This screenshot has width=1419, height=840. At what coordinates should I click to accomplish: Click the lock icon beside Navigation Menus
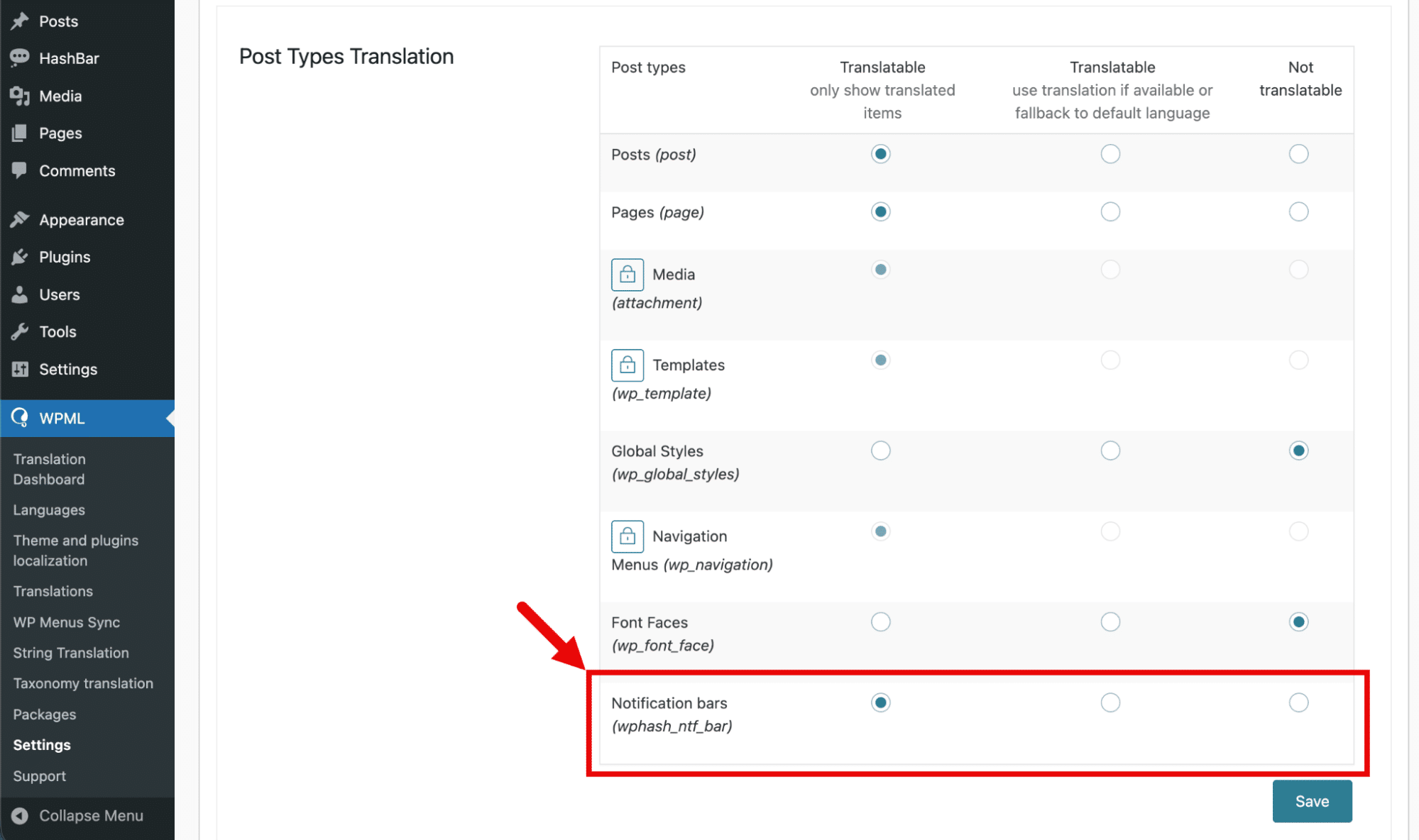coord(627,536)
